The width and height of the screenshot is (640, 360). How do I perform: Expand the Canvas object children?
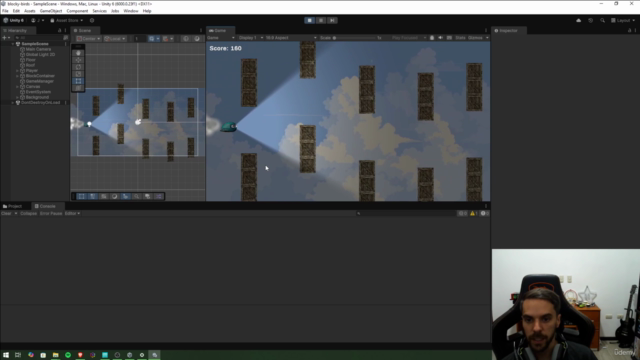pyautogui.click(x=17, y=87)
